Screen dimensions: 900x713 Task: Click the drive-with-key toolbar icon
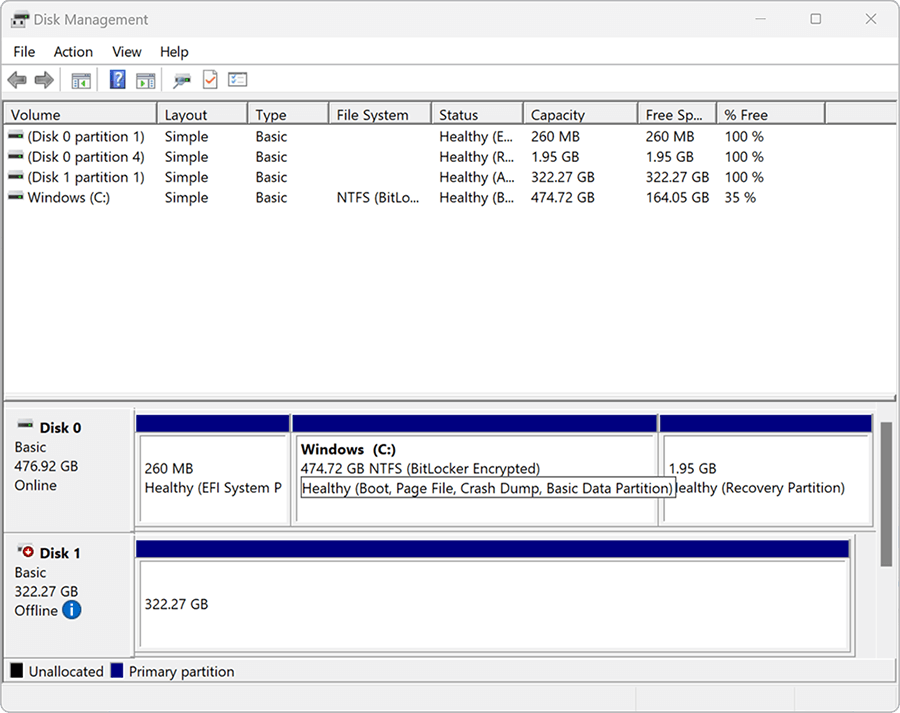(182, 80)
